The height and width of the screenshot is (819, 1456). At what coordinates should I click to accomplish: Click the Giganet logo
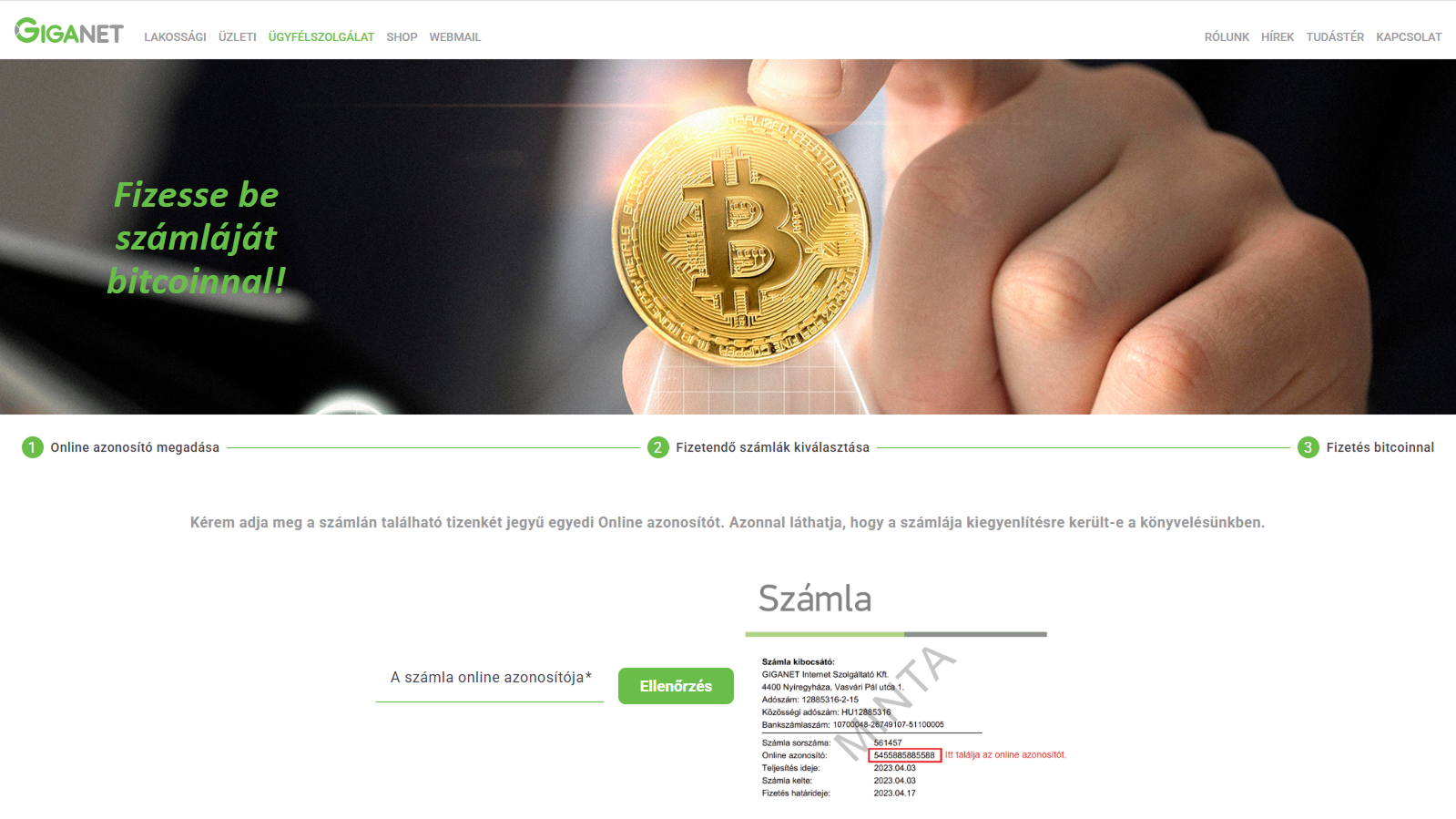click(69, 32)
